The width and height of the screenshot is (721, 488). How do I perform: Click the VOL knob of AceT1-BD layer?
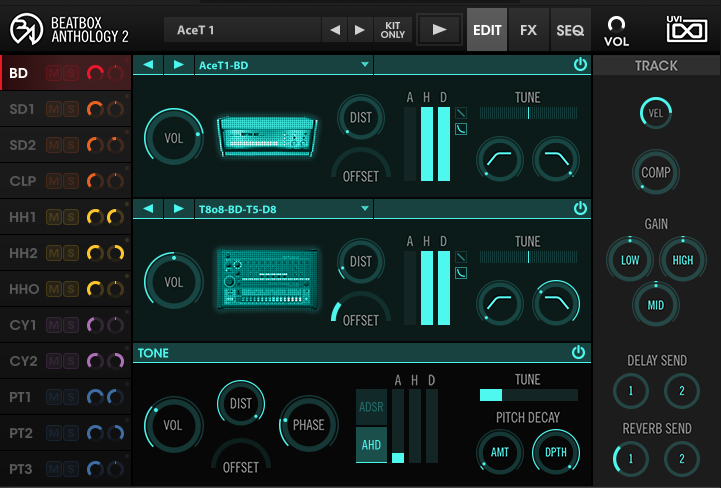[174, 138]
